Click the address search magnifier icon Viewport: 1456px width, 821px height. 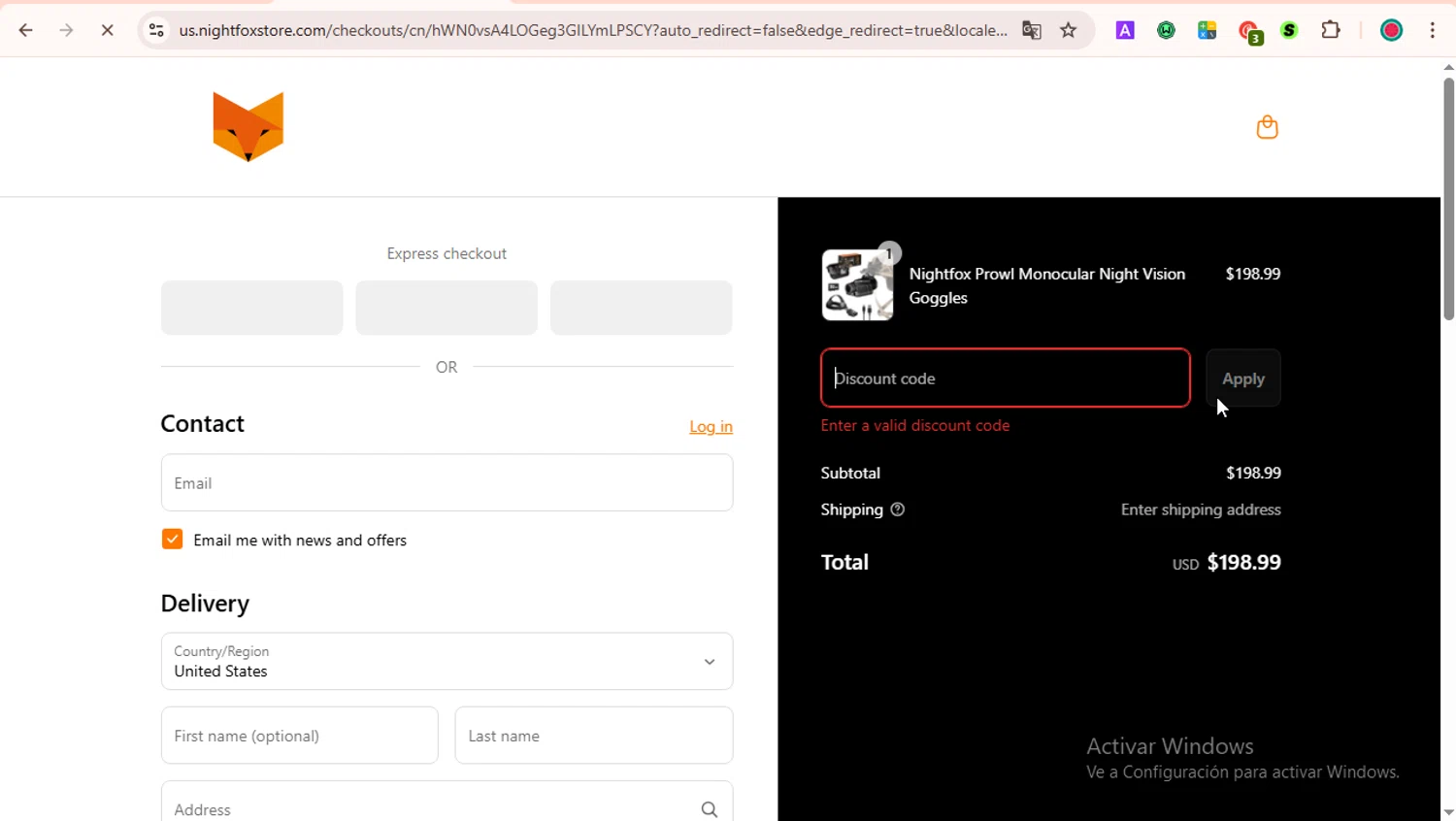point(710,809)
